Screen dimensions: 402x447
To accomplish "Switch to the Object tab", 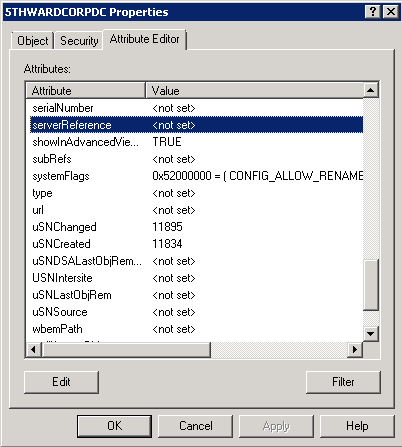I will tap(33, 41).
